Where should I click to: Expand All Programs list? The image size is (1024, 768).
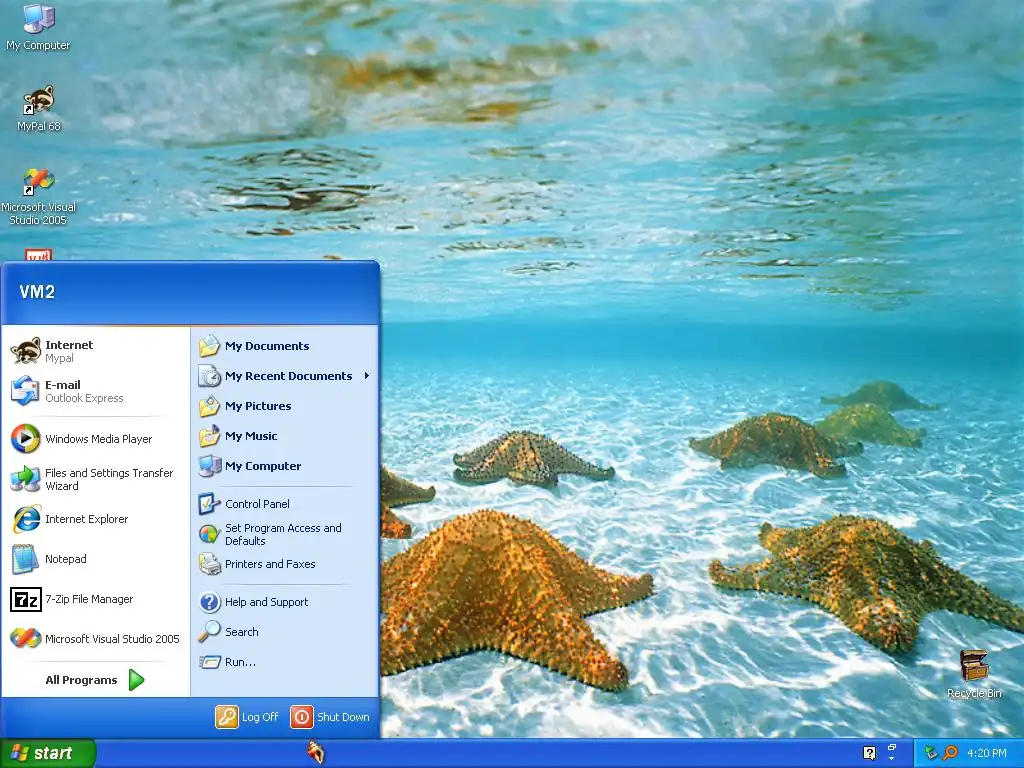(x=95, y=680)
